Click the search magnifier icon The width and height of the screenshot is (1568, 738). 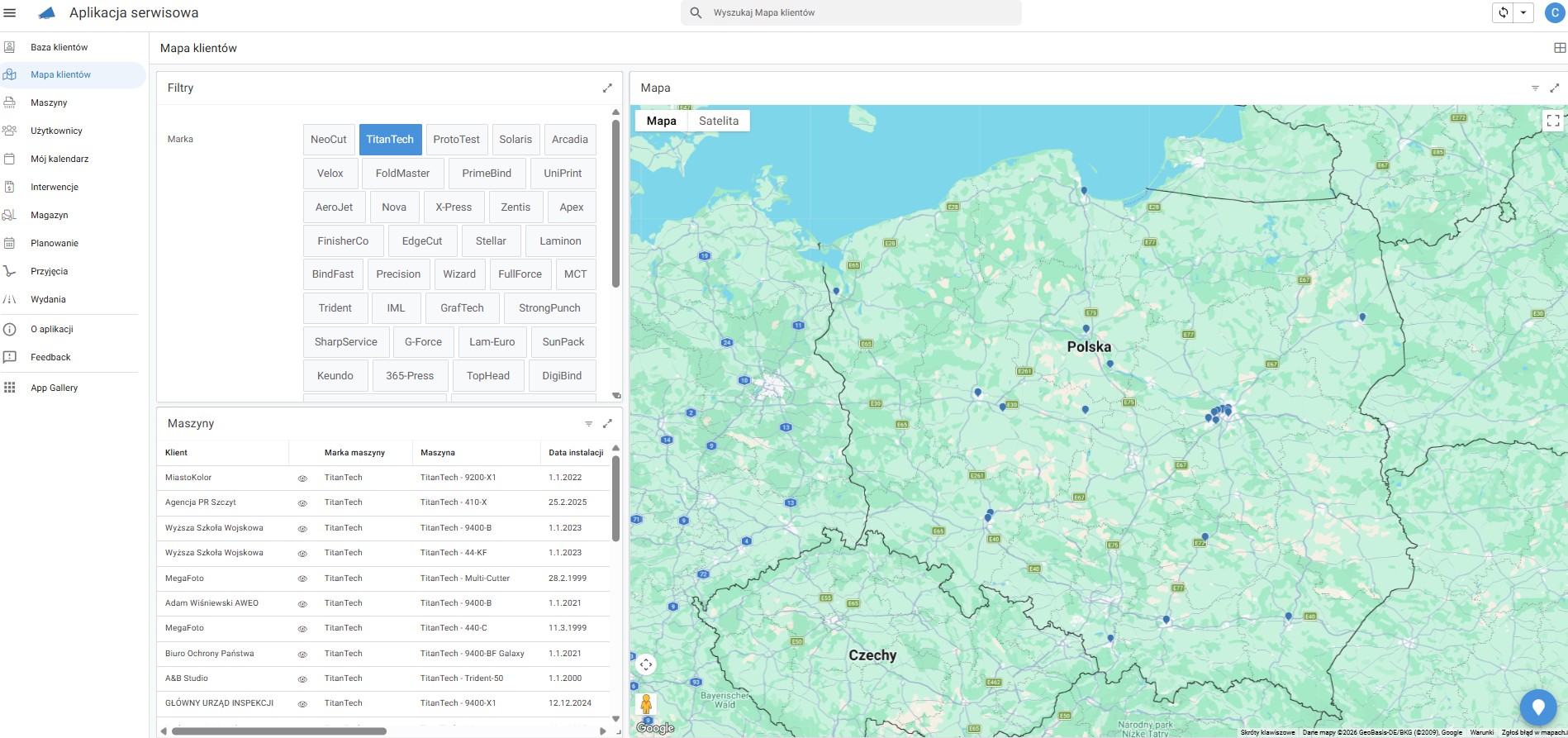click(x=696, y=13)
